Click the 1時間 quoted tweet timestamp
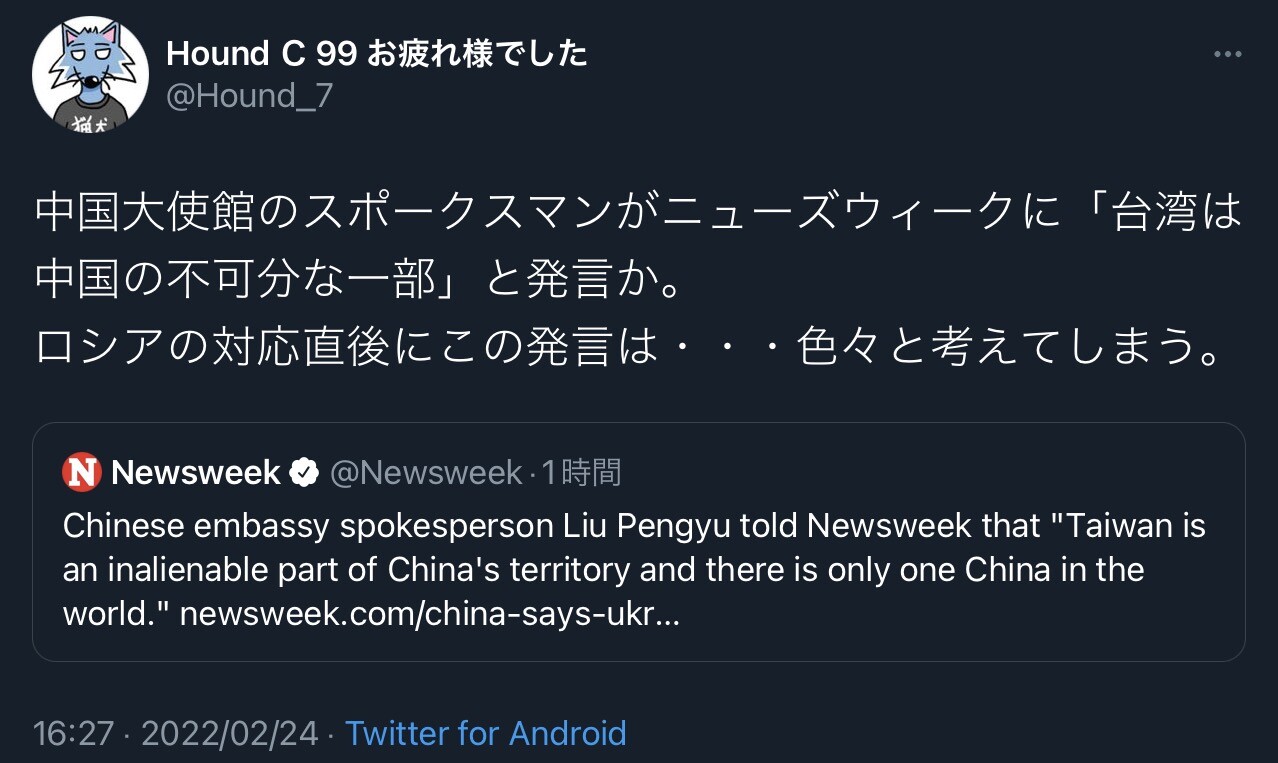This screenshot has width=1278, height=763. (581, 472)
